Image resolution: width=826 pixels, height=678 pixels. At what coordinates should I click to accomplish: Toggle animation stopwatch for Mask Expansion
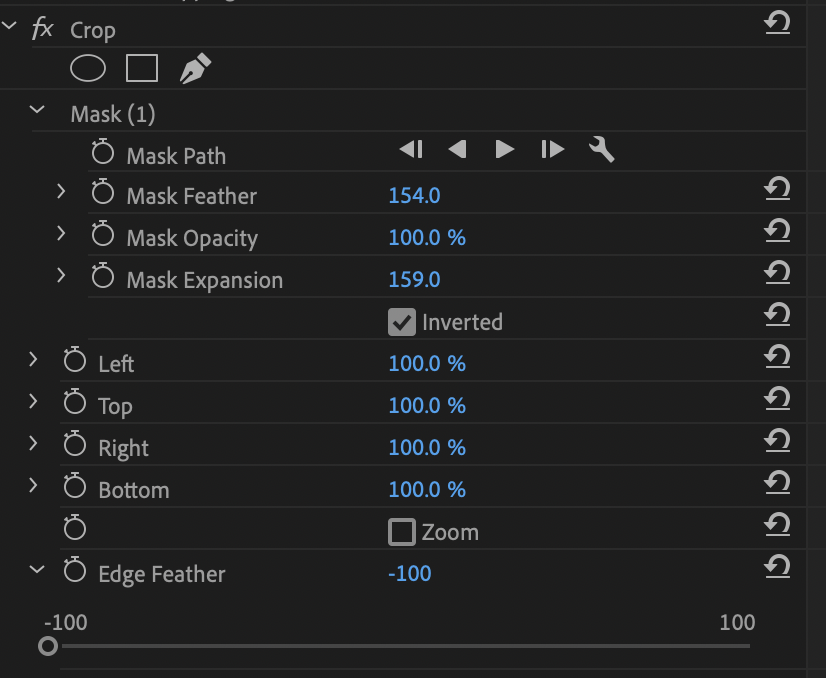pyautogui.click(x=103, y=276)
